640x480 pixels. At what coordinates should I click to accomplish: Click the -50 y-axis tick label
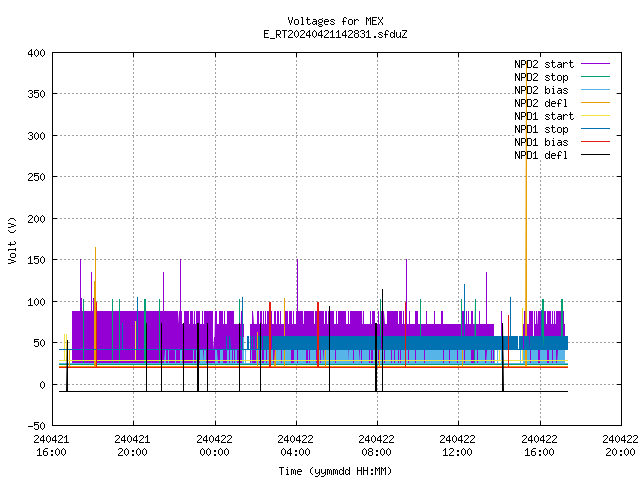36,426
